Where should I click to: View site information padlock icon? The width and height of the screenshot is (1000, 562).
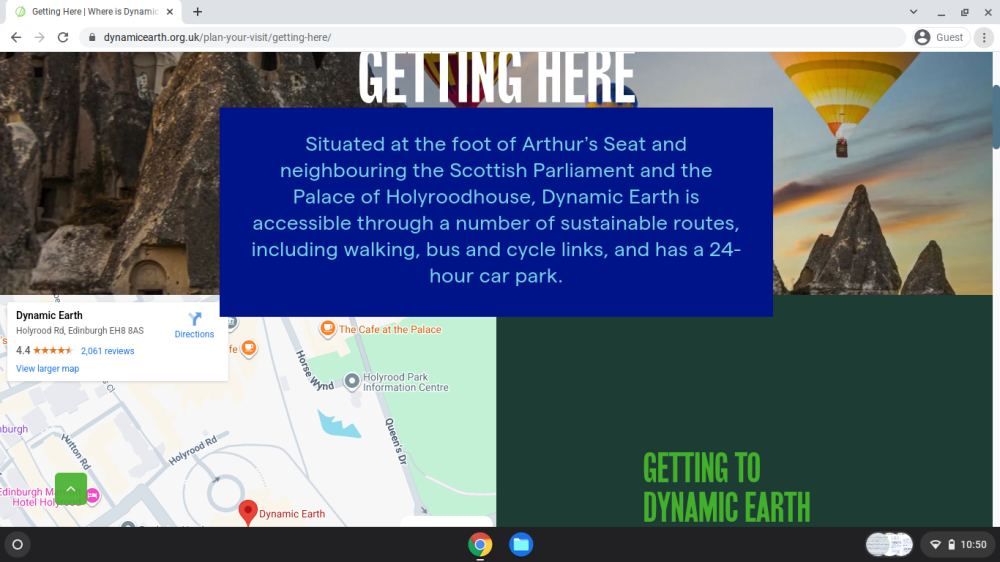[x=92, y=38]
